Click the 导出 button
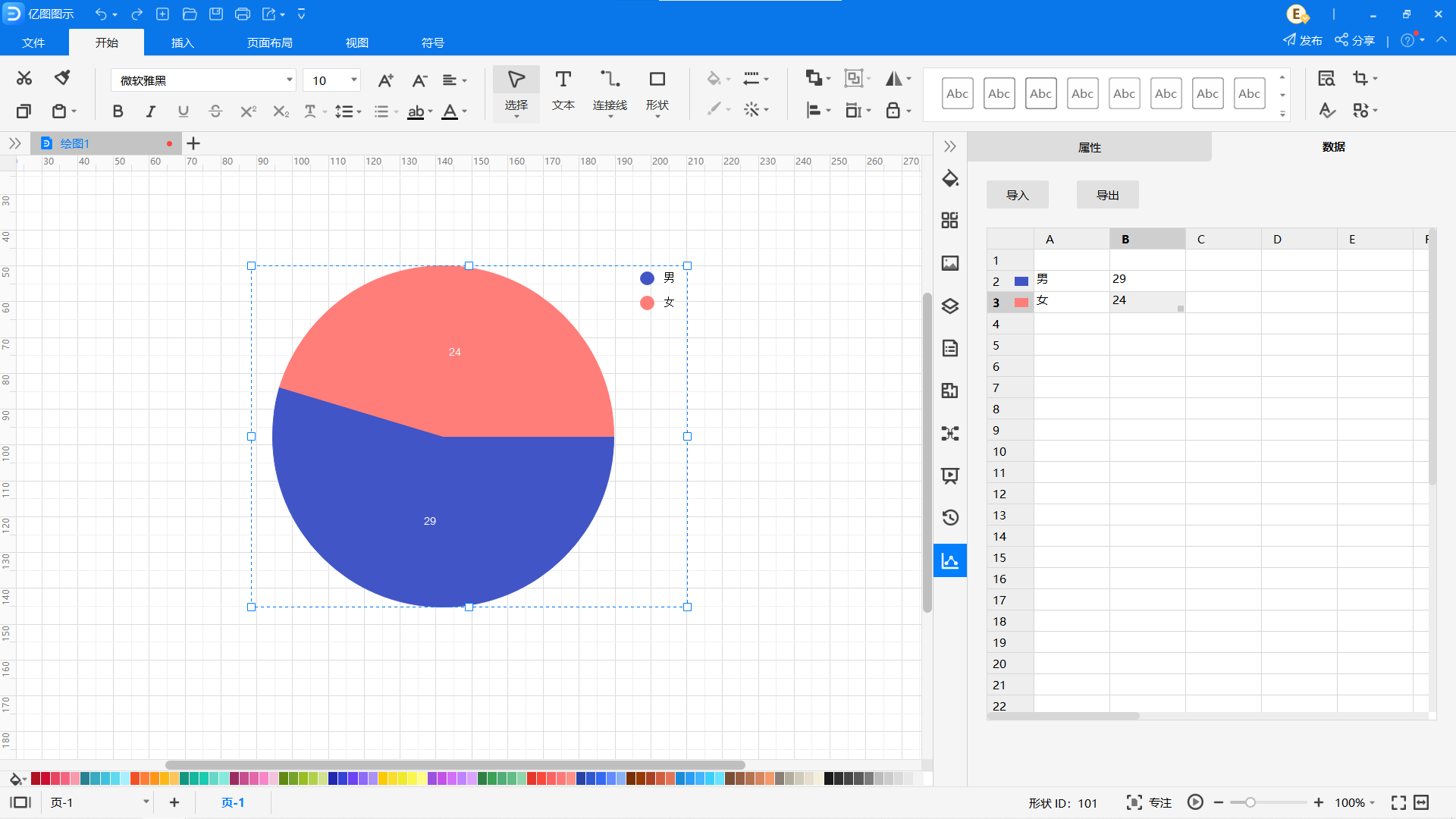Viewport: 1456px width, 819px height. tap(1107, 195)
